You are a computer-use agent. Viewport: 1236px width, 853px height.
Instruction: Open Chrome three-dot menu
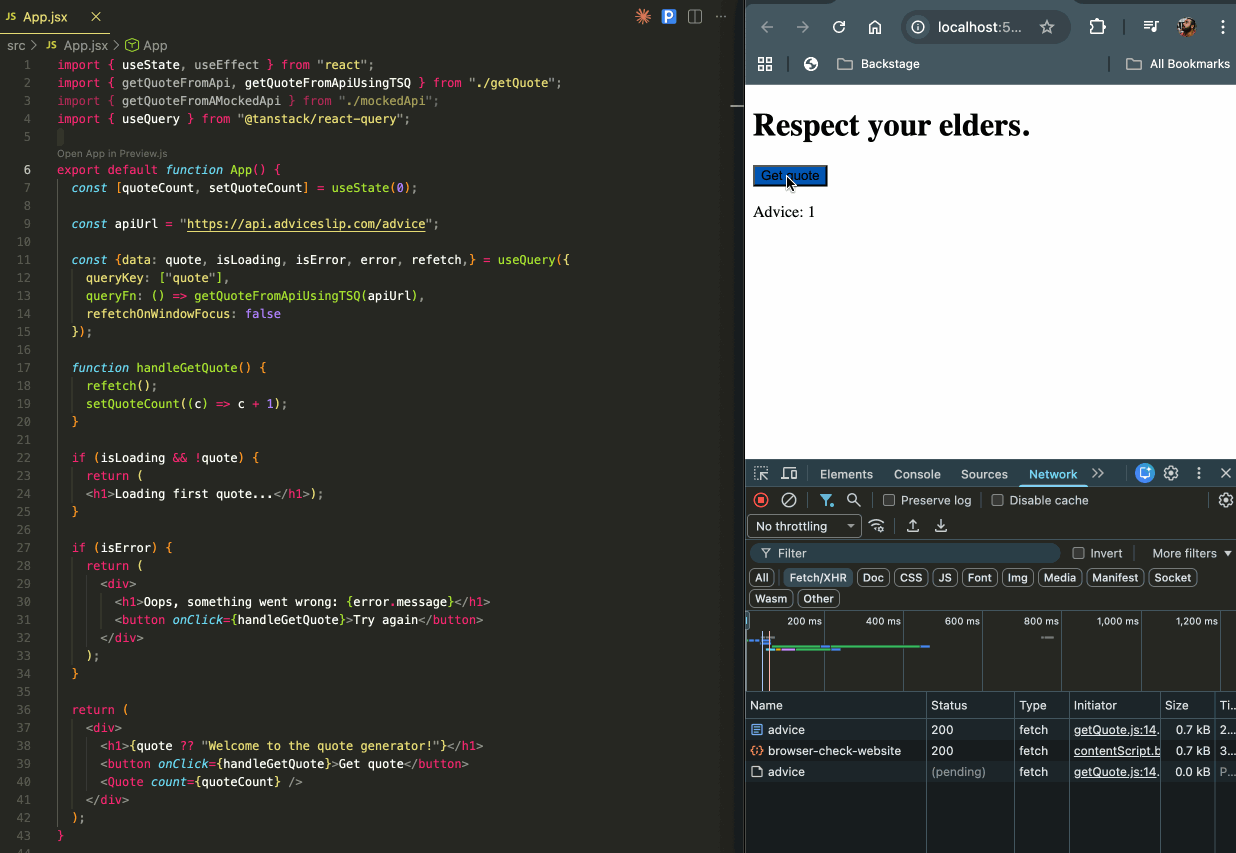click(x=1223, y=27)
